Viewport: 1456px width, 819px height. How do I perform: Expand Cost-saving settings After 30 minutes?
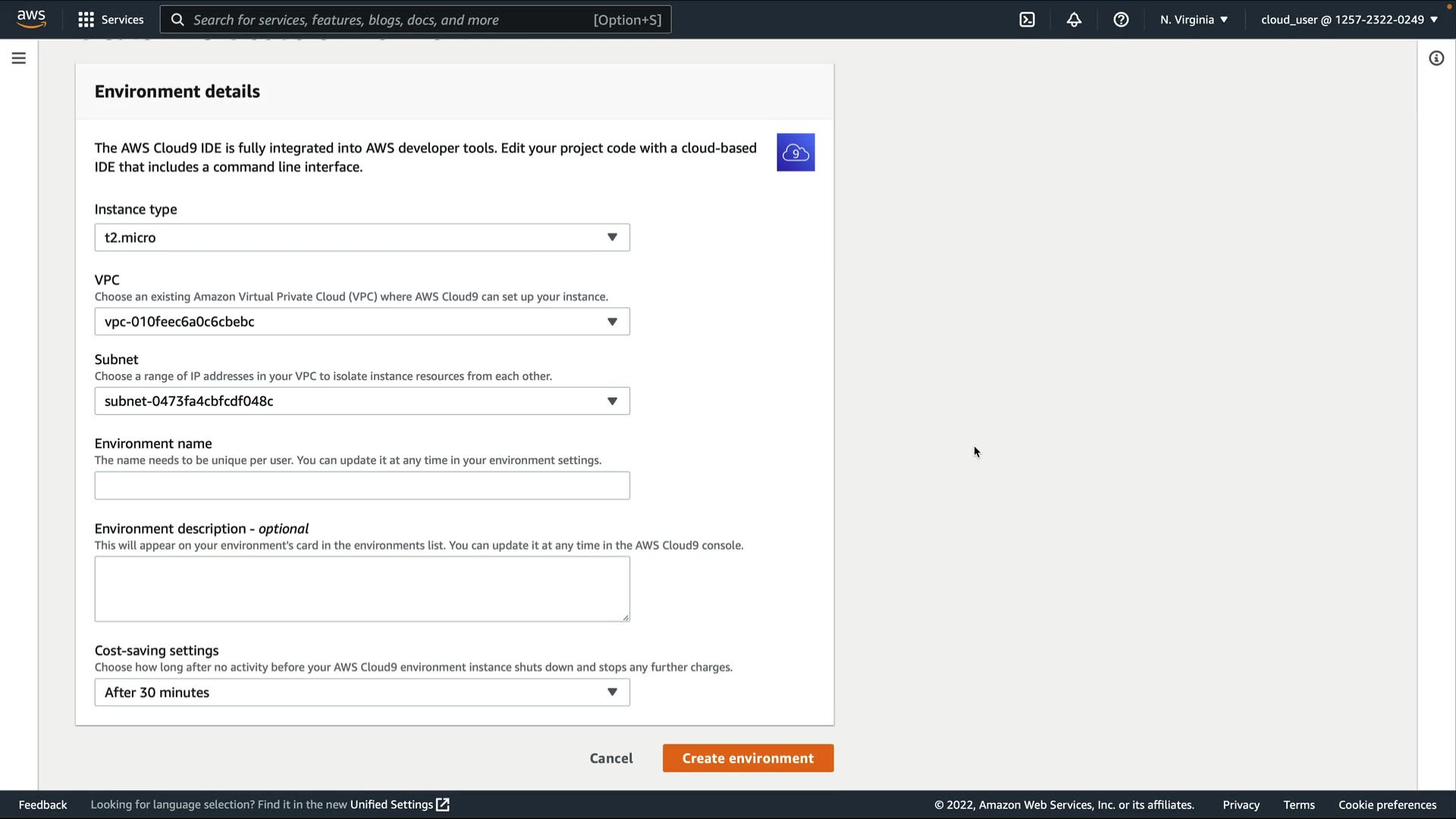click(x=362, y=692)
